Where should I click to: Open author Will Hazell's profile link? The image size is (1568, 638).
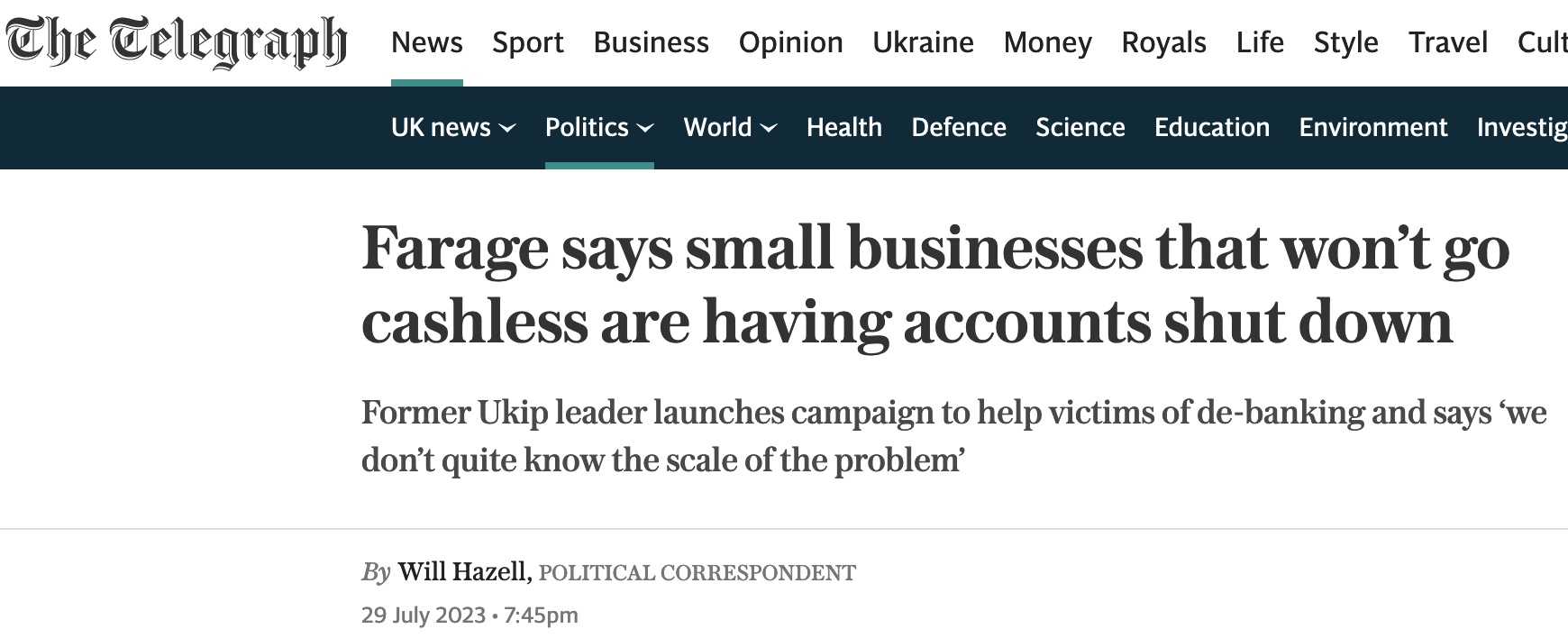tap(463, 571)
